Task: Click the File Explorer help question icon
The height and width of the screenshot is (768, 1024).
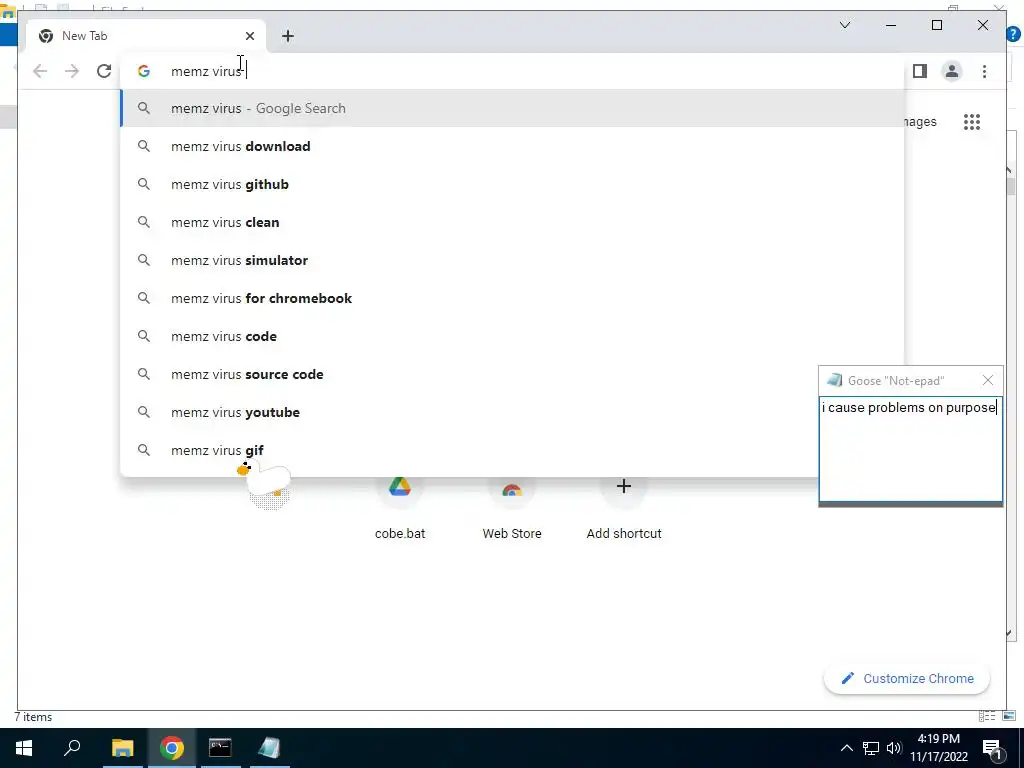Action: 1014,34
